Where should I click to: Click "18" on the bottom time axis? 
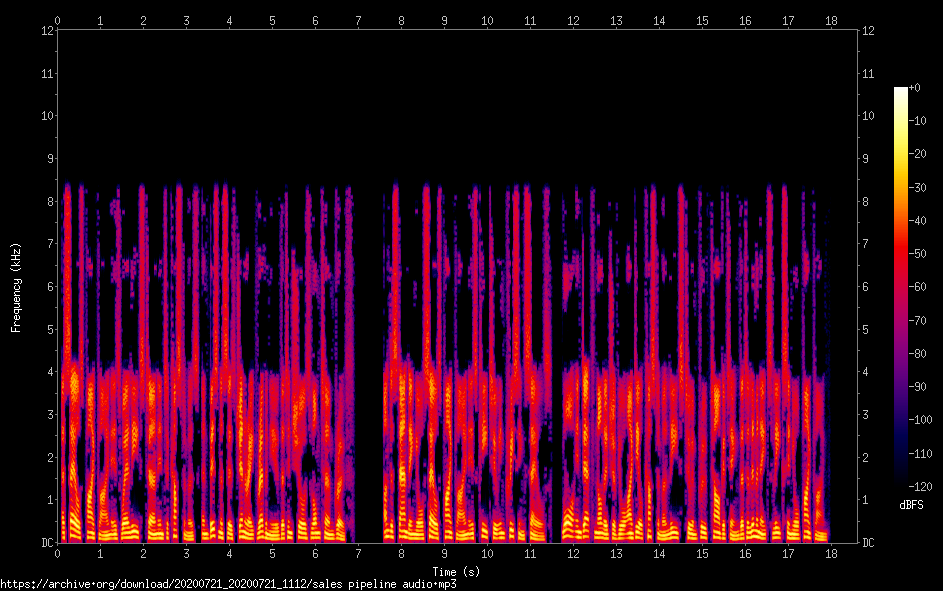coord(831,554)
